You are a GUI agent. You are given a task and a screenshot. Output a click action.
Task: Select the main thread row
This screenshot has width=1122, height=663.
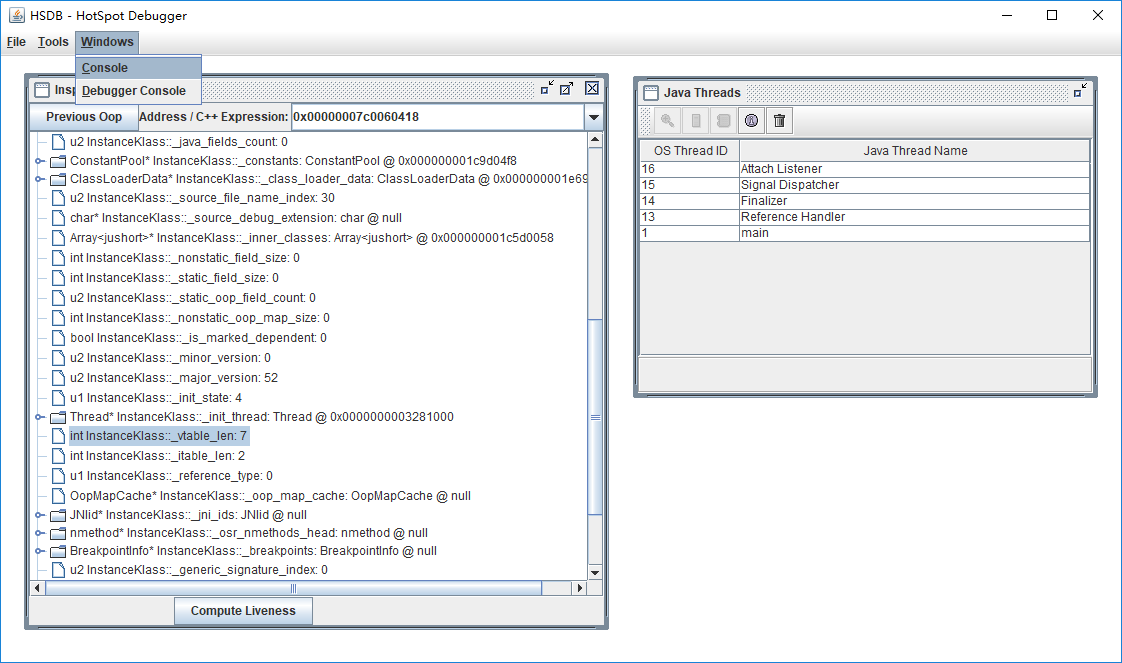[x=864, y=233]
